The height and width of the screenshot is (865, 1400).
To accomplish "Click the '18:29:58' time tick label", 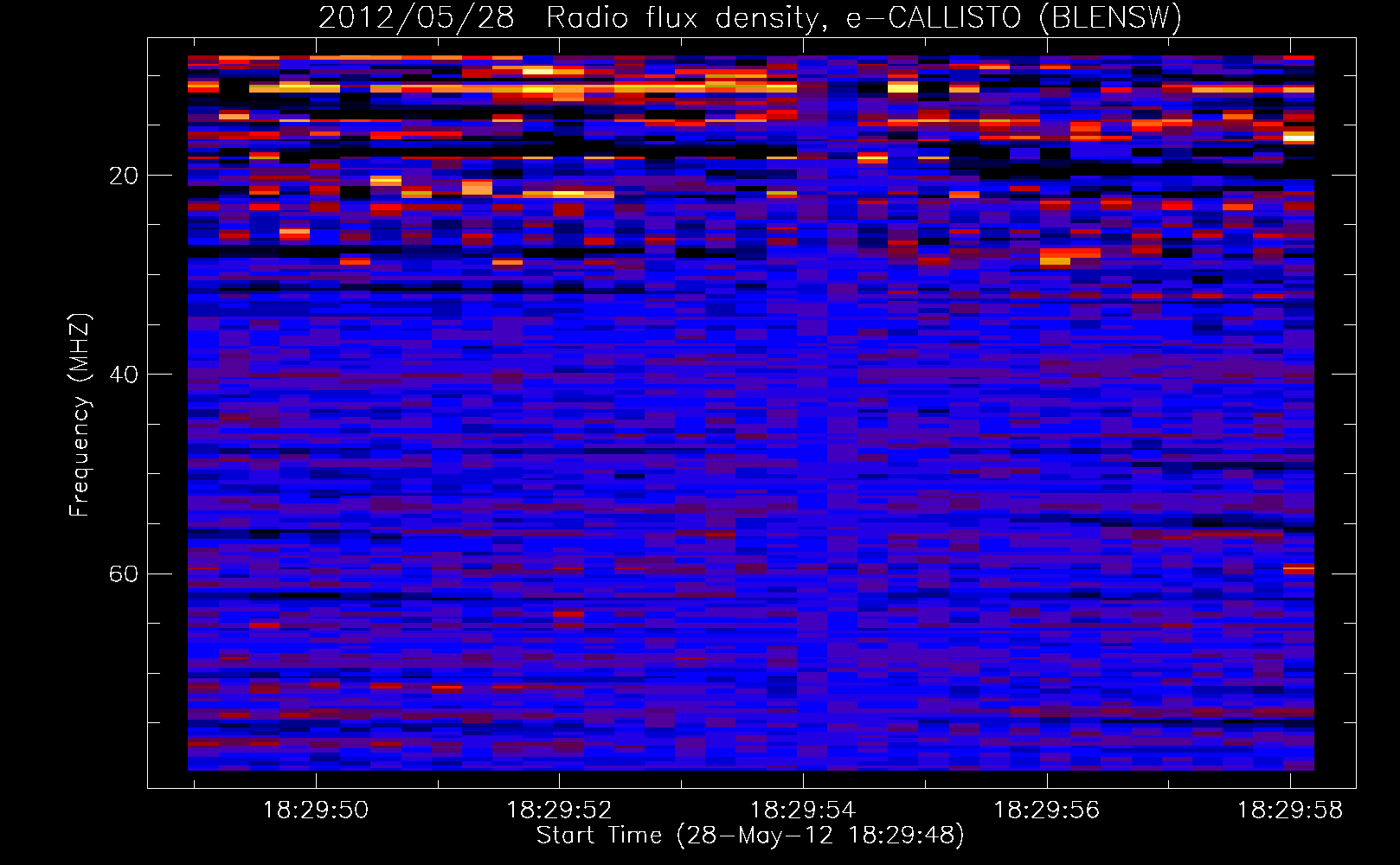I will pos(1289,811).
